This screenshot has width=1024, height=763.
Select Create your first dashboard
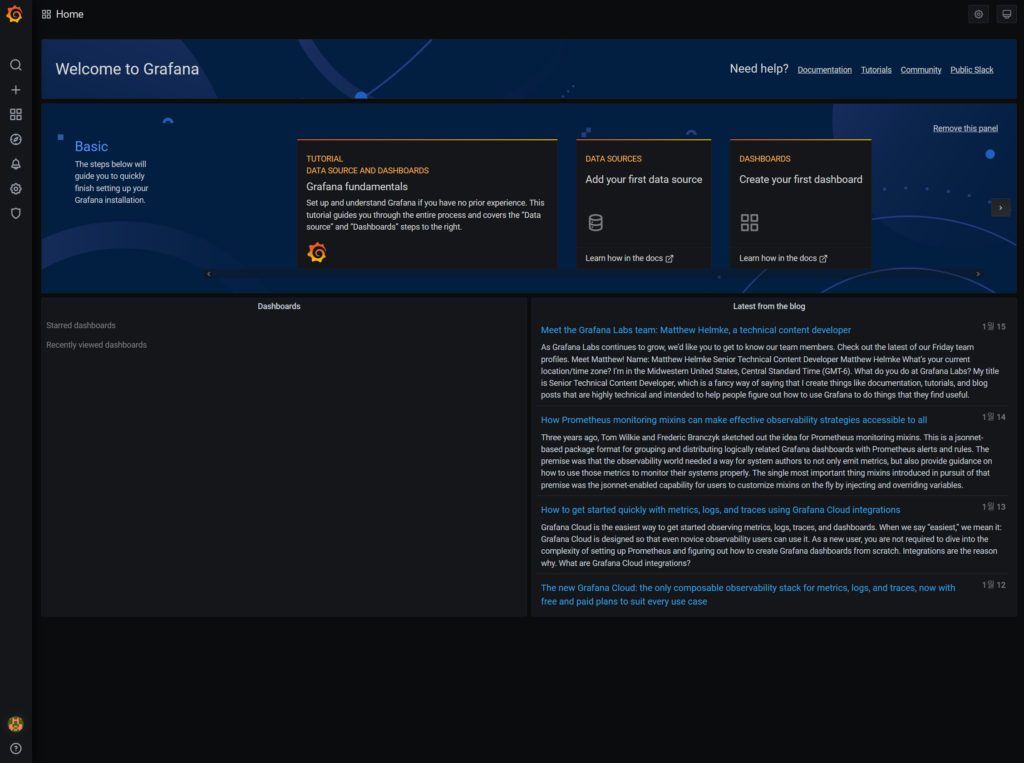tap(801, 180)
